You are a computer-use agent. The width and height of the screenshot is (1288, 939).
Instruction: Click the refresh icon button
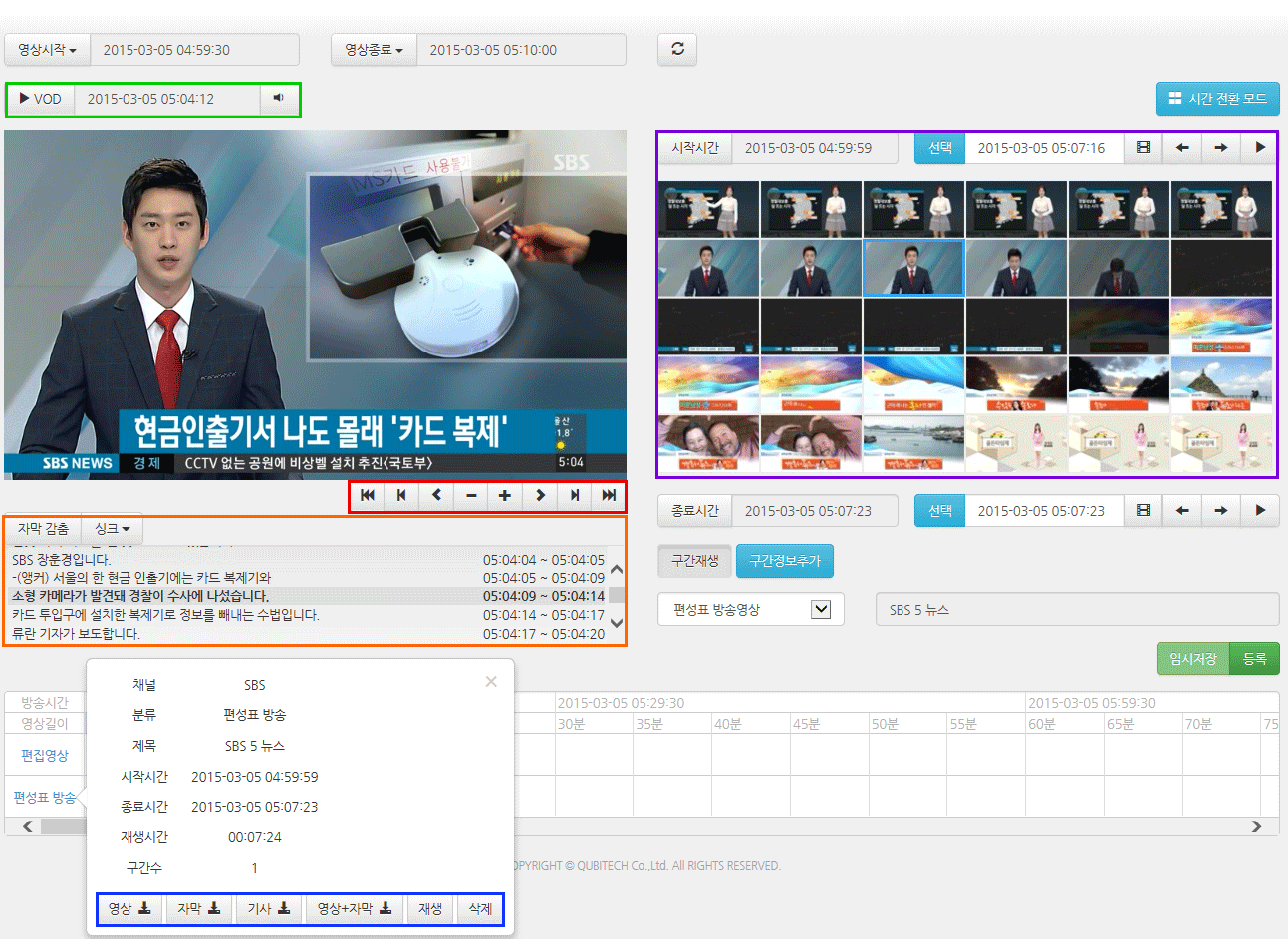tap(677, 49)
